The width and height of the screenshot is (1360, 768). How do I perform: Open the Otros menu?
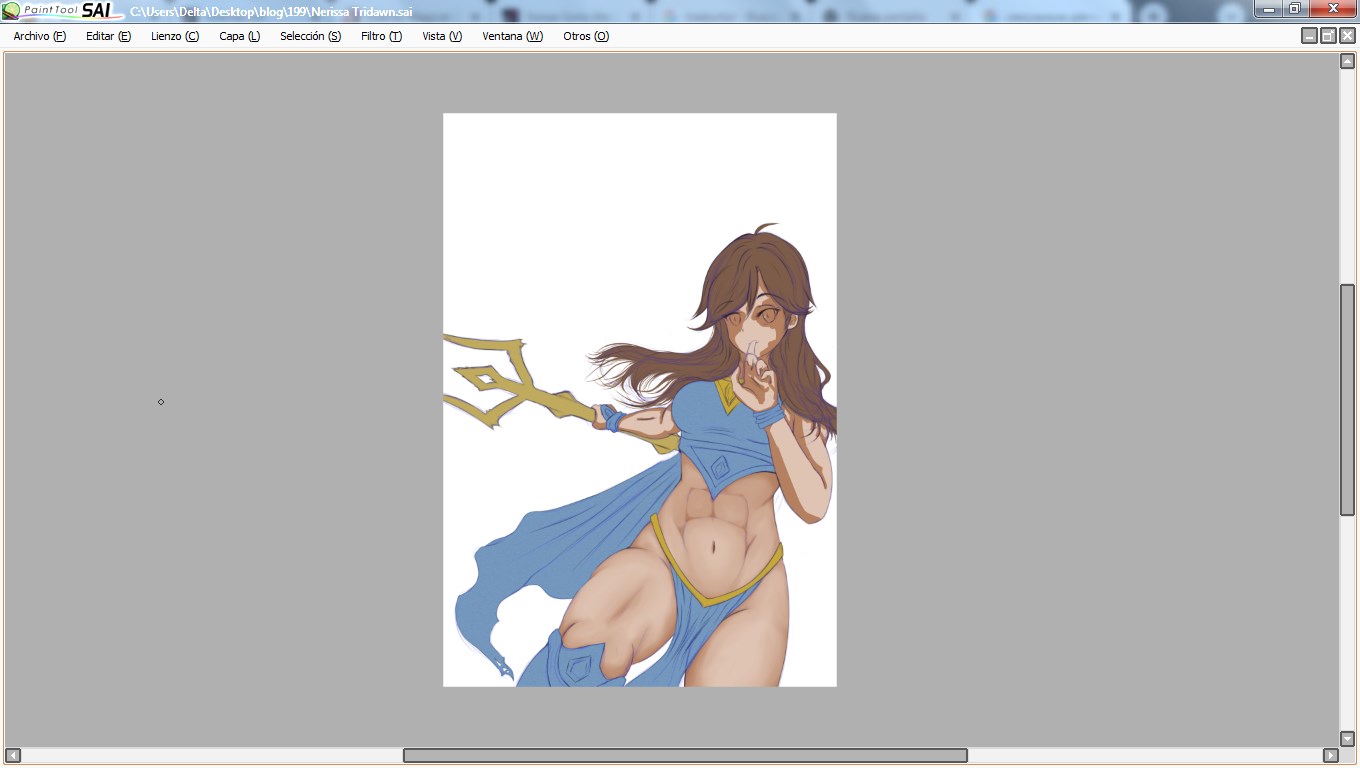coord(586,36)
